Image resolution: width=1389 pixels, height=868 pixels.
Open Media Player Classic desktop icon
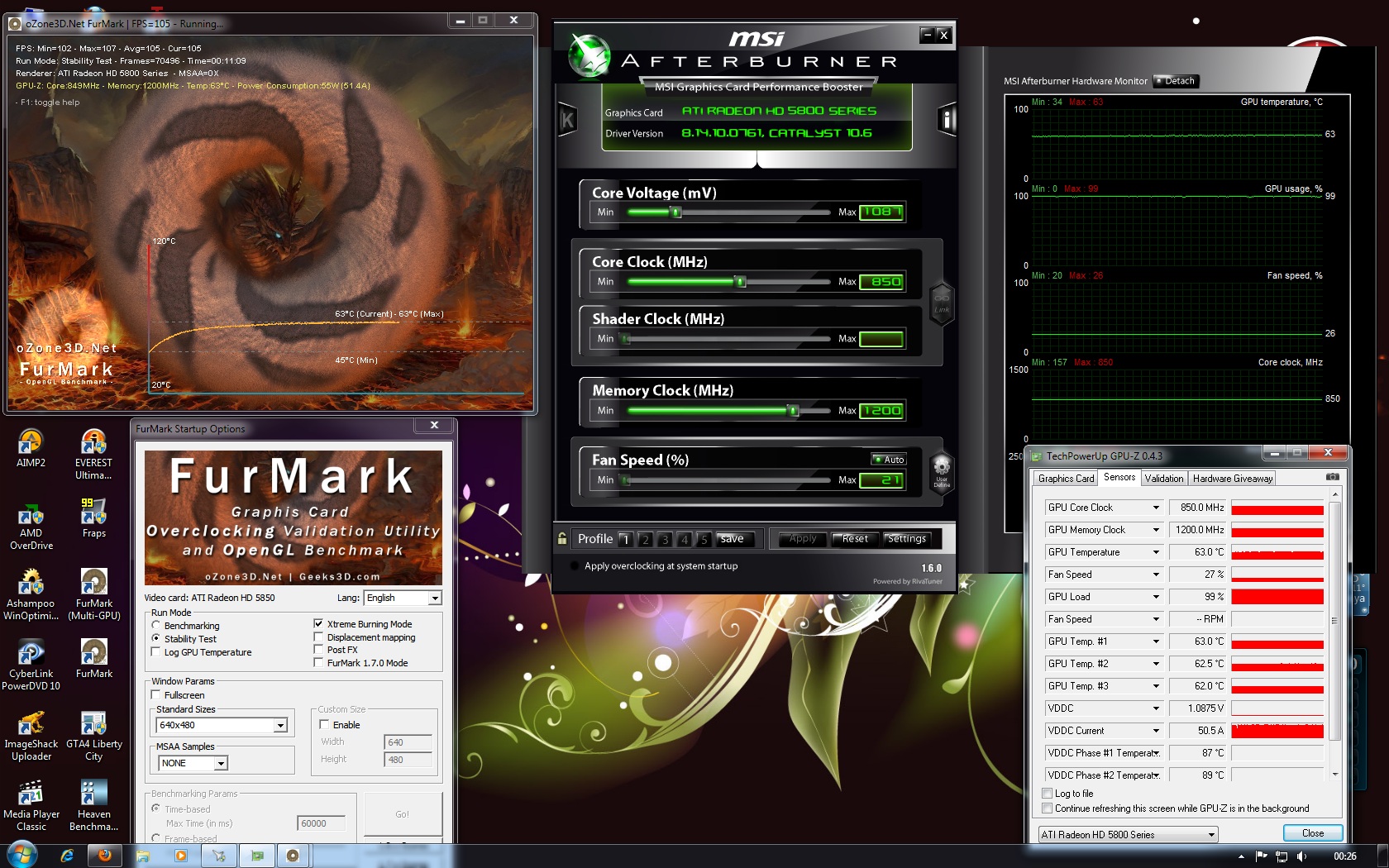pos(31,806)
